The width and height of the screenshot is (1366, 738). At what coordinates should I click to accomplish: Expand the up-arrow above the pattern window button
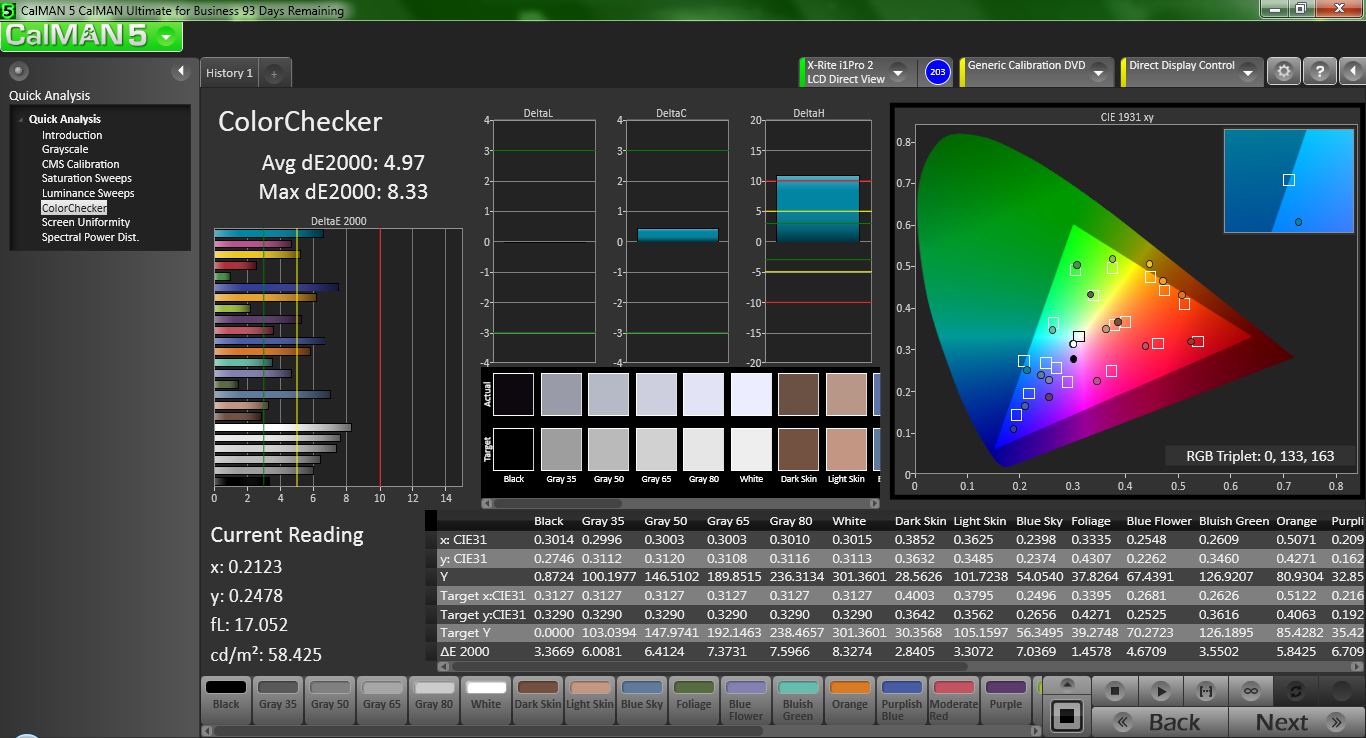coord(1068,686)
